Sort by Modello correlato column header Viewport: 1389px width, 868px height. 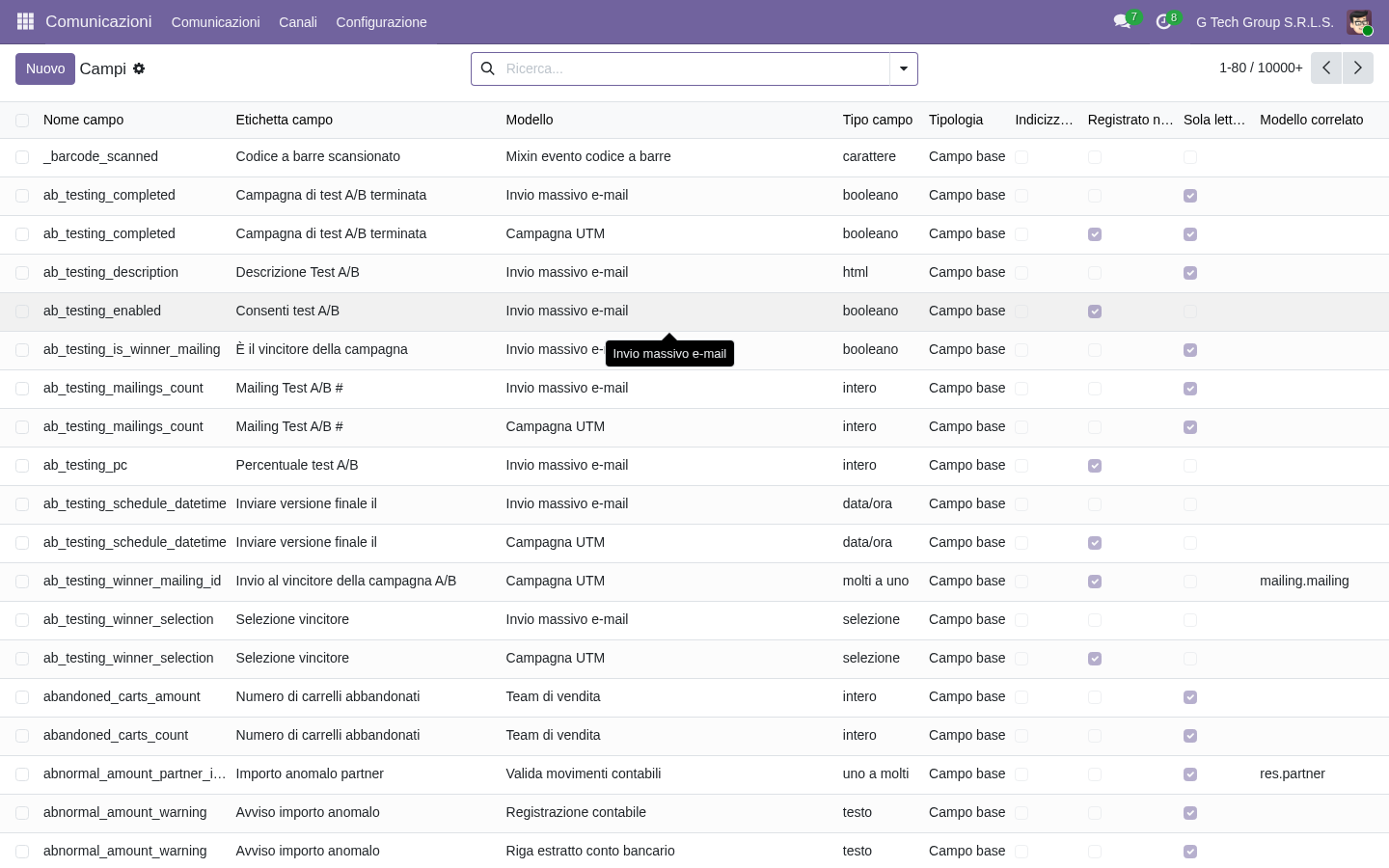coord(1311,120)
